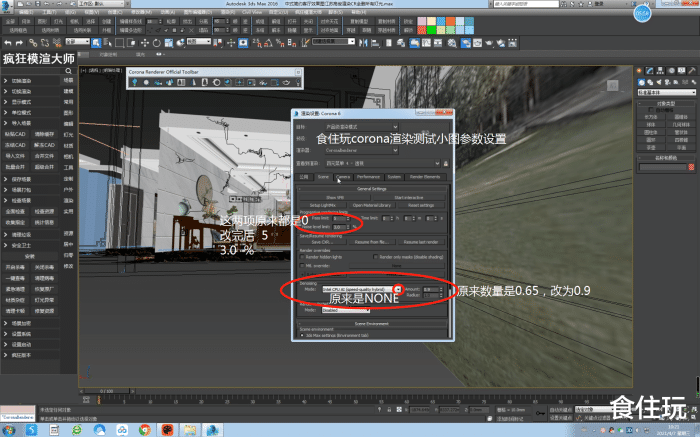Open the Utilities command panel tab
The width and height of the screenshot is (700, 437).
pyautogui.click(x=692, y=71)
